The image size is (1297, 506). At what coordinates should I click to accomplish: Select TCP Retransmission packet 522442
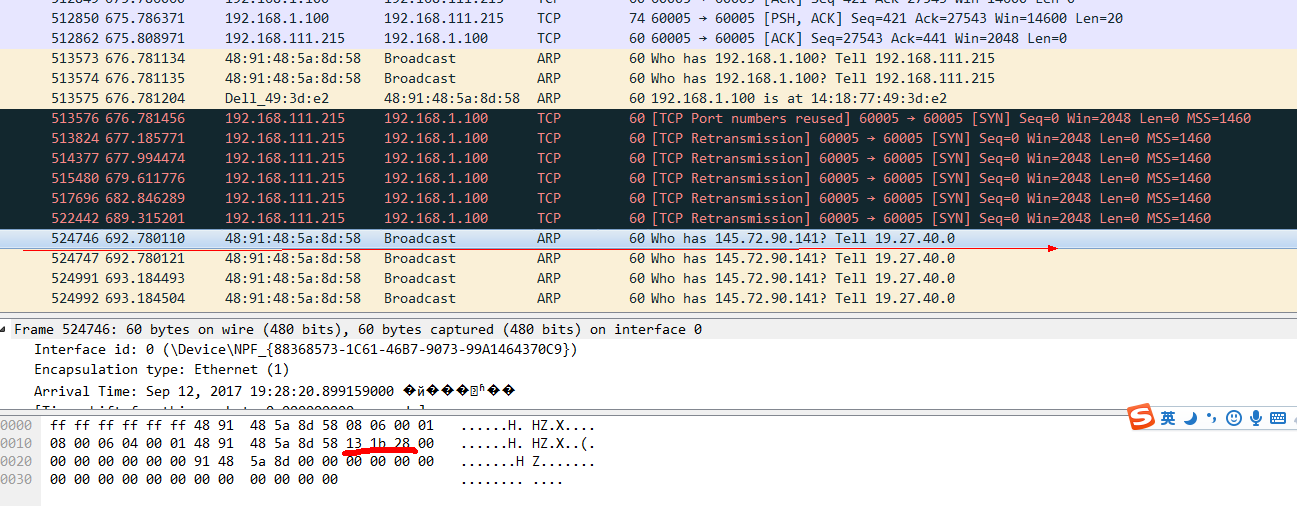pos(648,218)
